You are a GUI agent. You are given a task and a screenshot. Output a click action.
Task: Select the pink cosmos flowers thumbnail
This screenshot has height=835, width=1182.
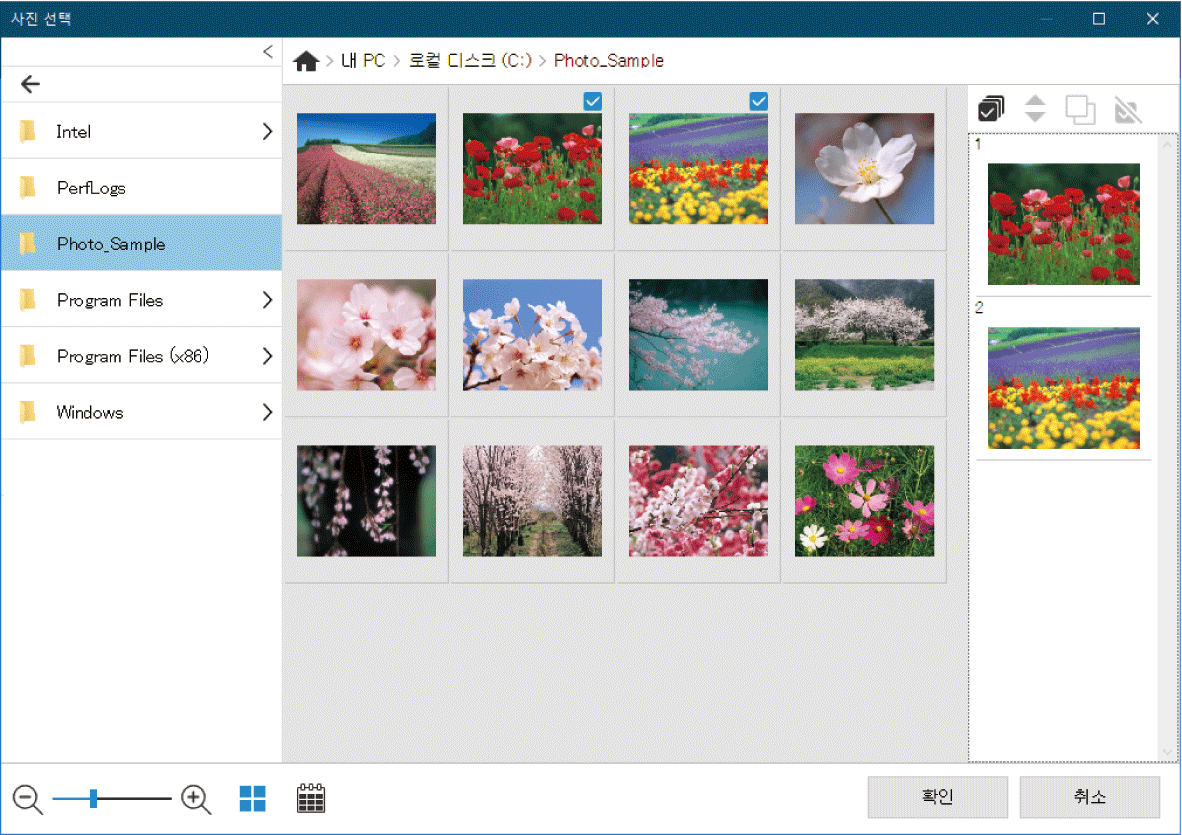864,500
